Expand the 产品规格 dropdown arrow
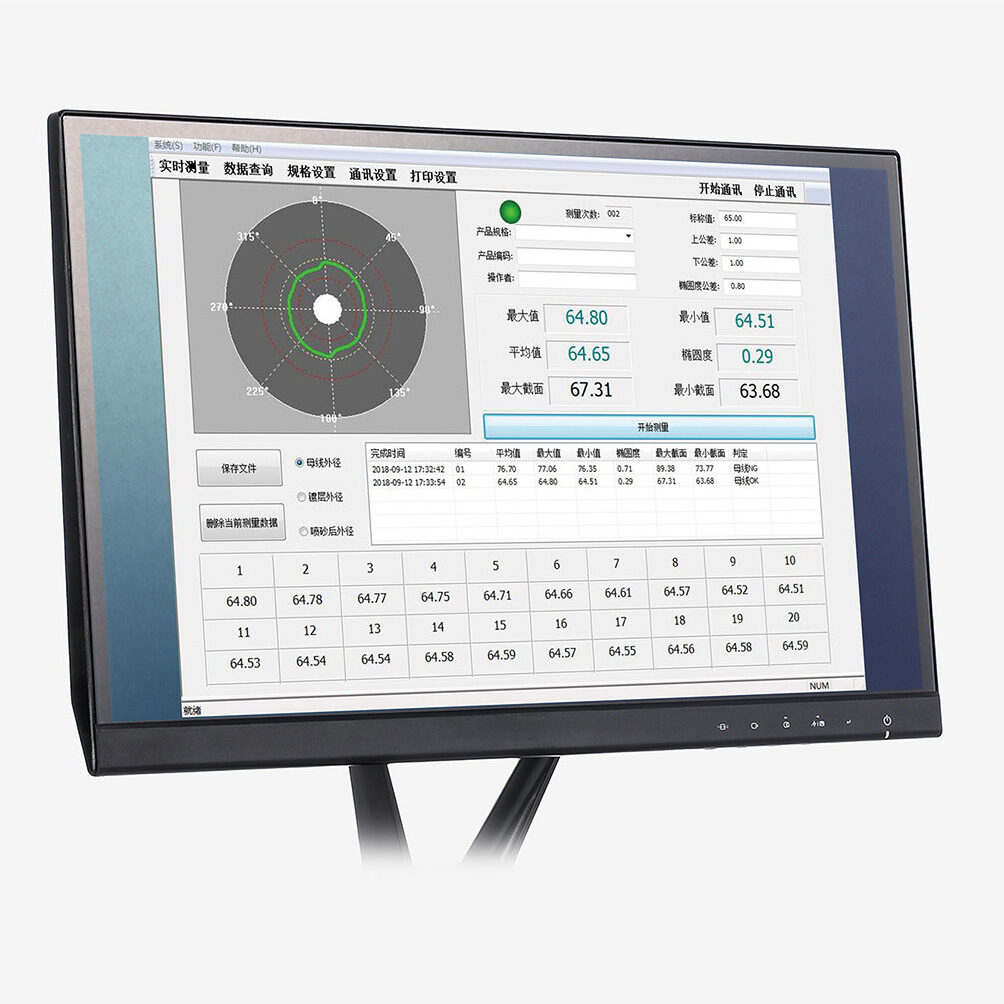Image resolution: width=1004 pixels, height=1004 pixels. tap(628, 236)
